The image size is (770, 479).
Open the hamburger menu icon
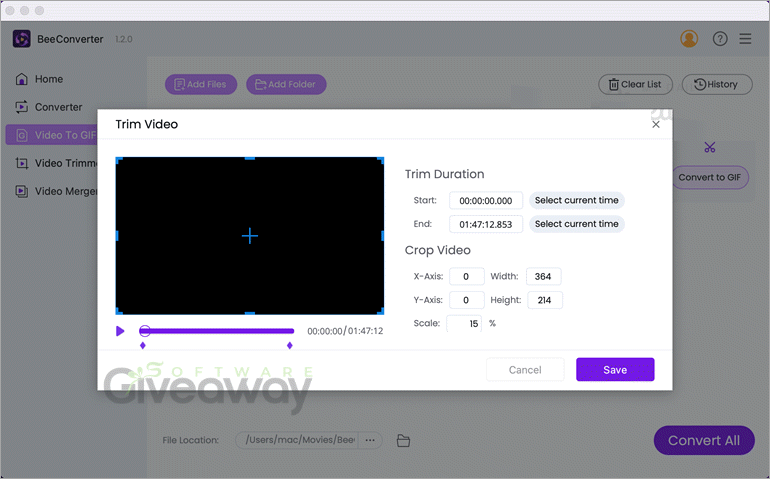[x=745, y=39]
